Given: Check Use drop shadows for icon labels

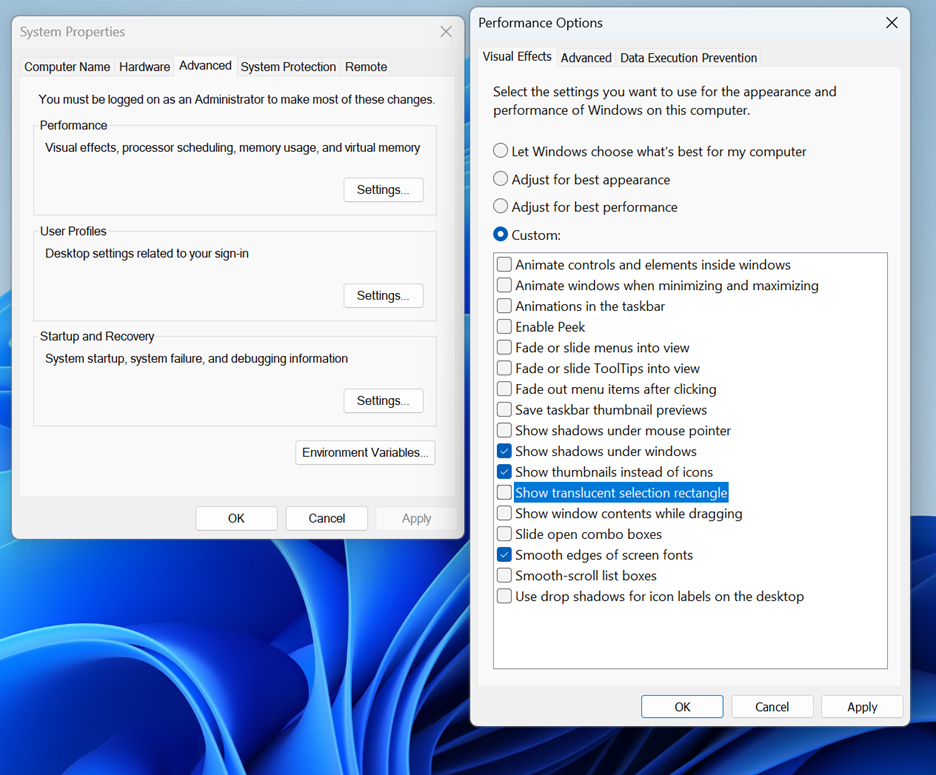Looking at the screenshot, I should coord(504,596).
